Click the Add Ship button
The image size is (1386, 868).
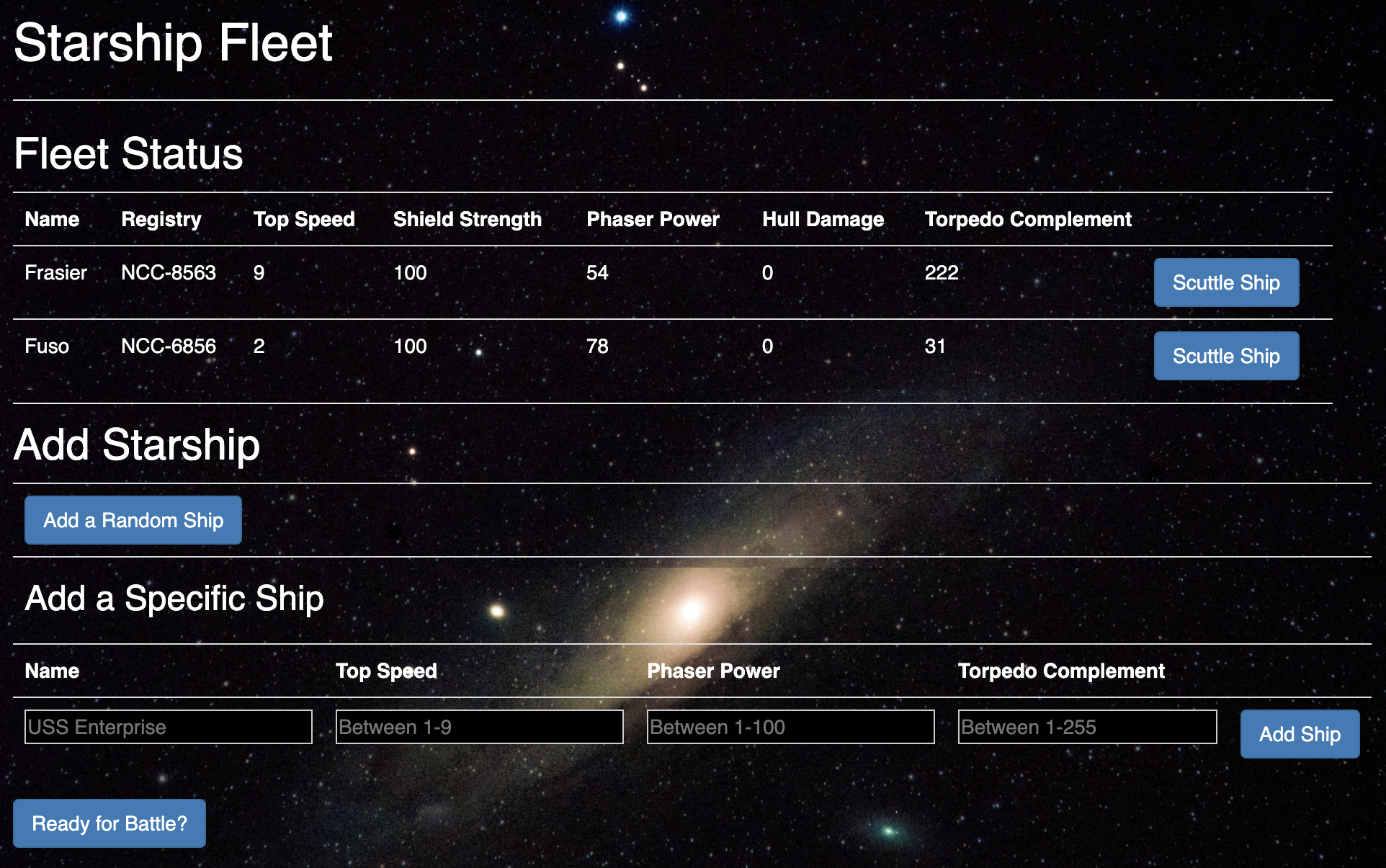[1300, 734]
